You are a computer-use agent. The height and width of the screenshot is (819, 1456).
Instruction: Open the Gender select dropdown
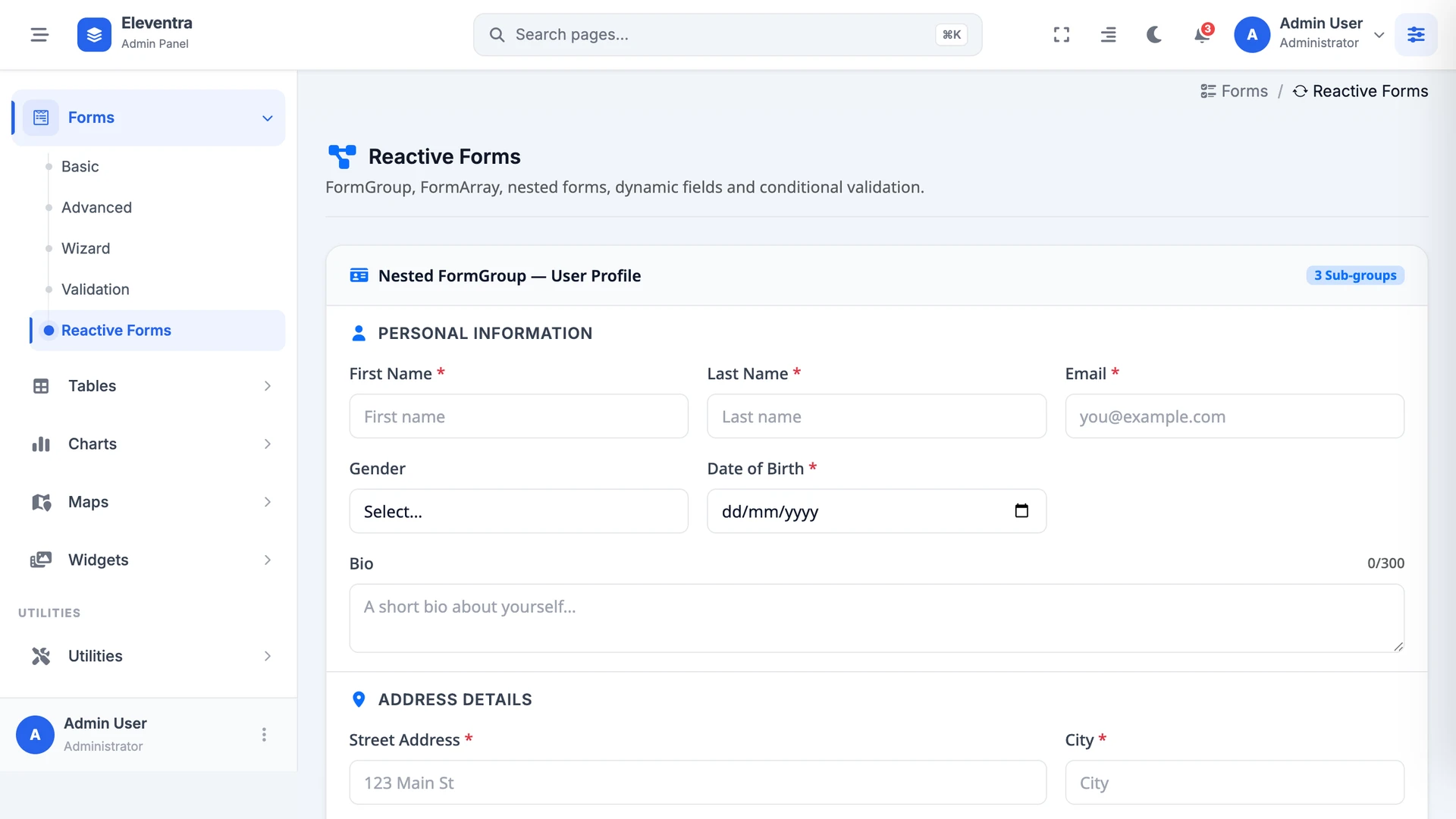(519, 511)
